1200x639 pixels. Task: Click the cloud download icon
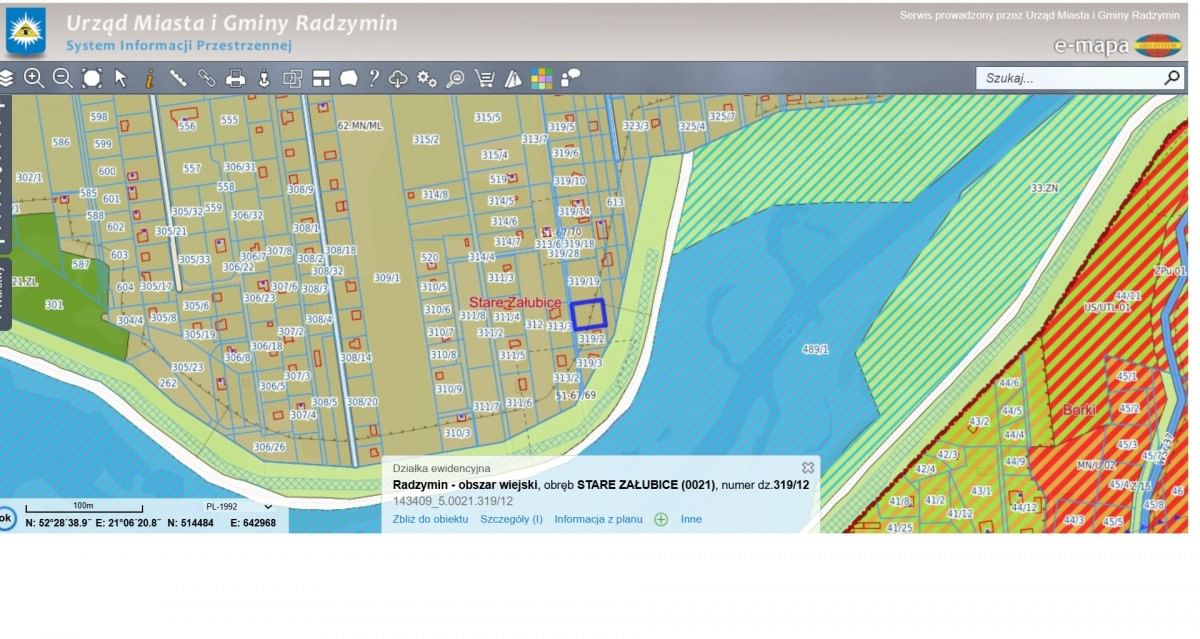tap(399, 78)
